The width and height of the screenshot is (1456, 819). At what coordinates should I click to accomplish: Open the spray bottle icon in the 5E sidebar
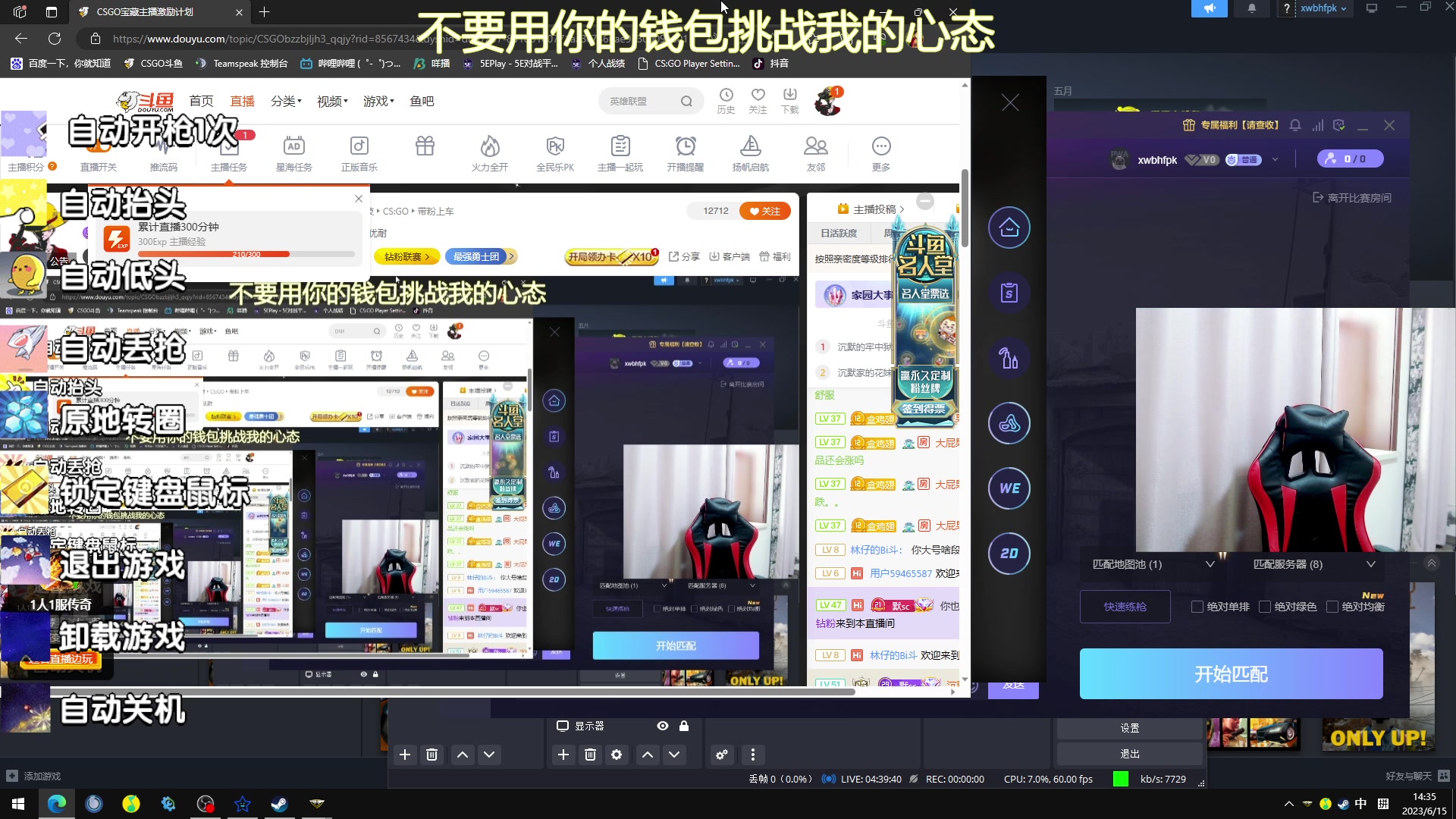pos(1009,358)
